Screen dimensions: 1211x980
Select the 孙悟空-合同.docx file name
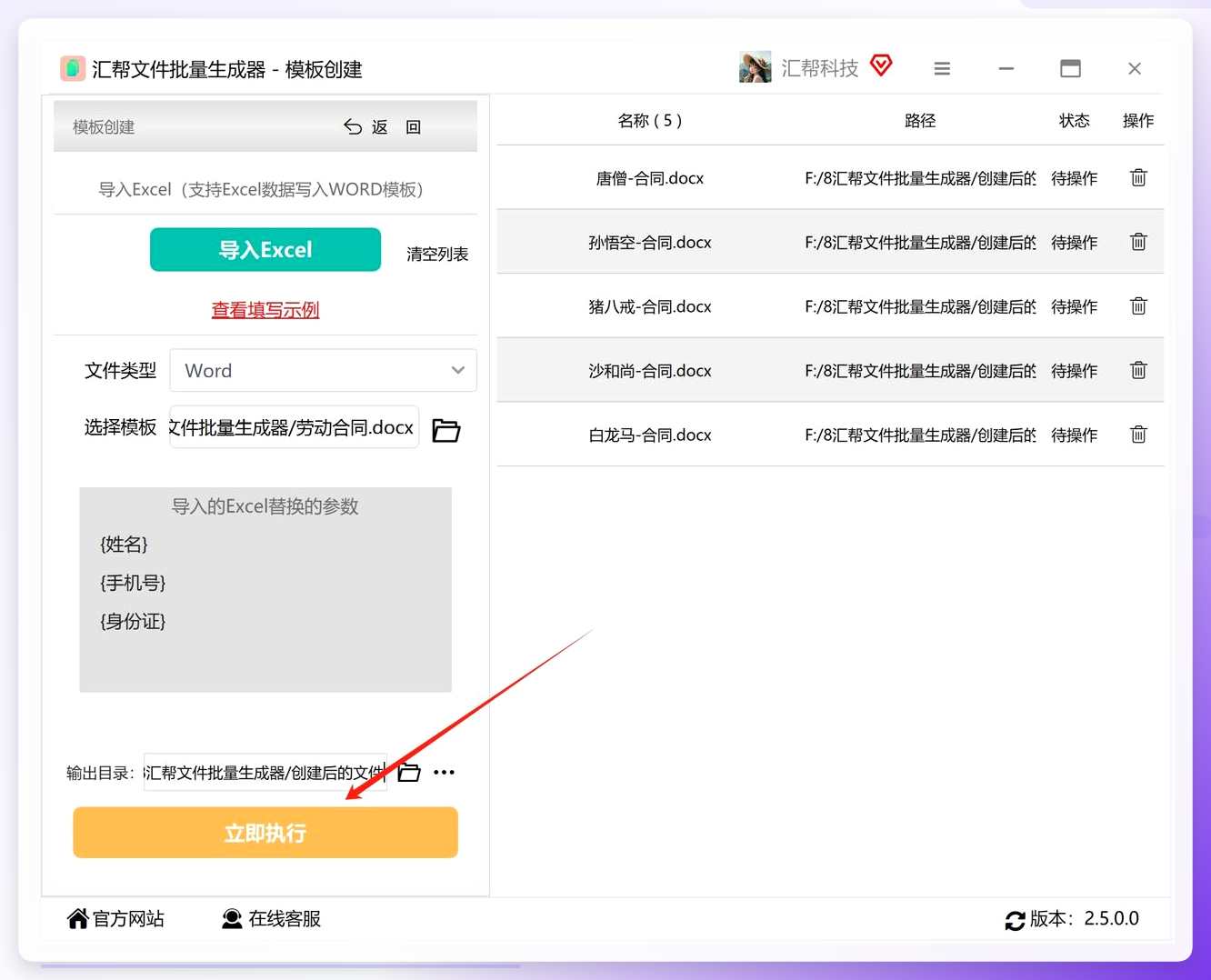(x=650, y=243)
